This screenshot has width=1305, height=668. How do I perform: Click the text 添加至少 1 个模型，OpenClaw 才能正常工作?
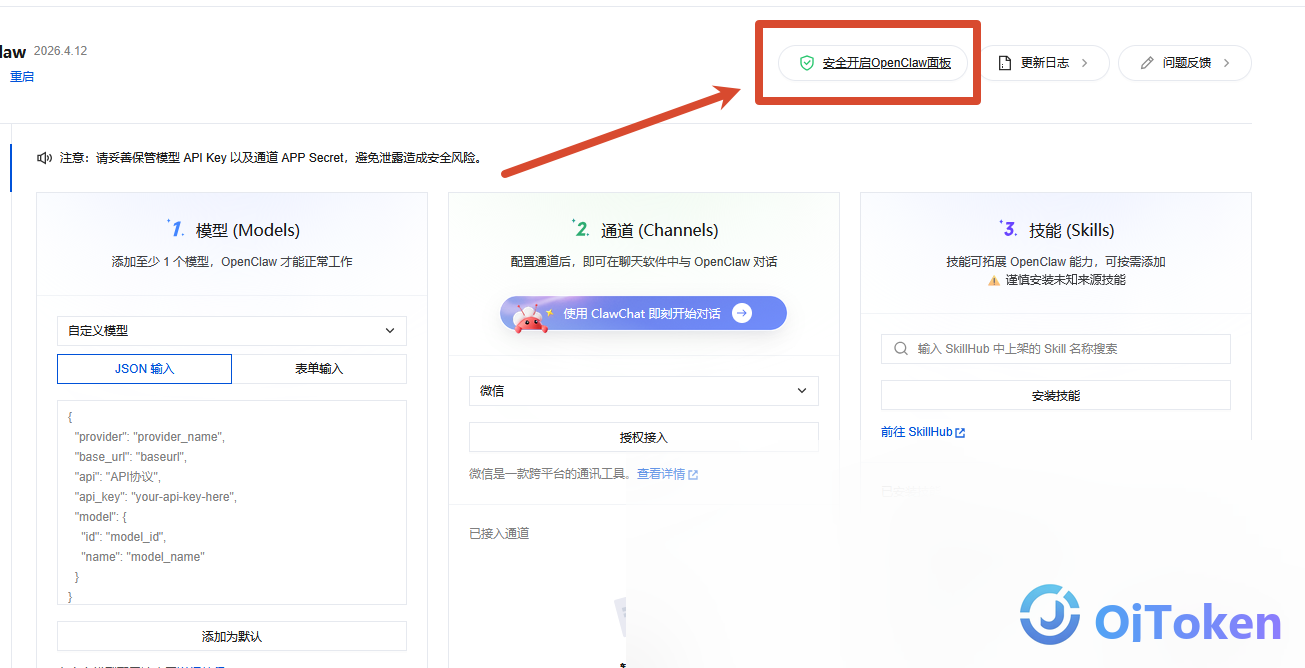(232, 262)
